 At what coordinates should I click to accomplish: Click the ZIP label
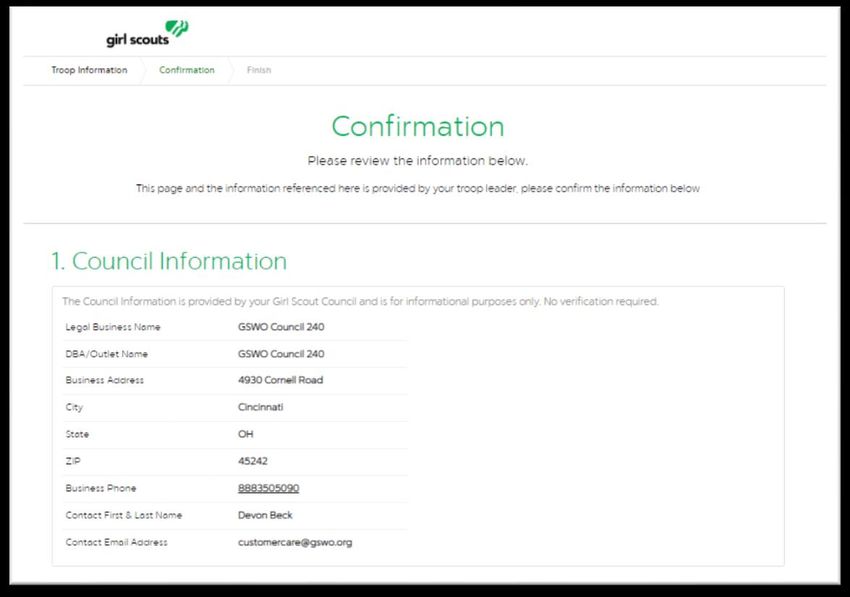tap(73, 461)
